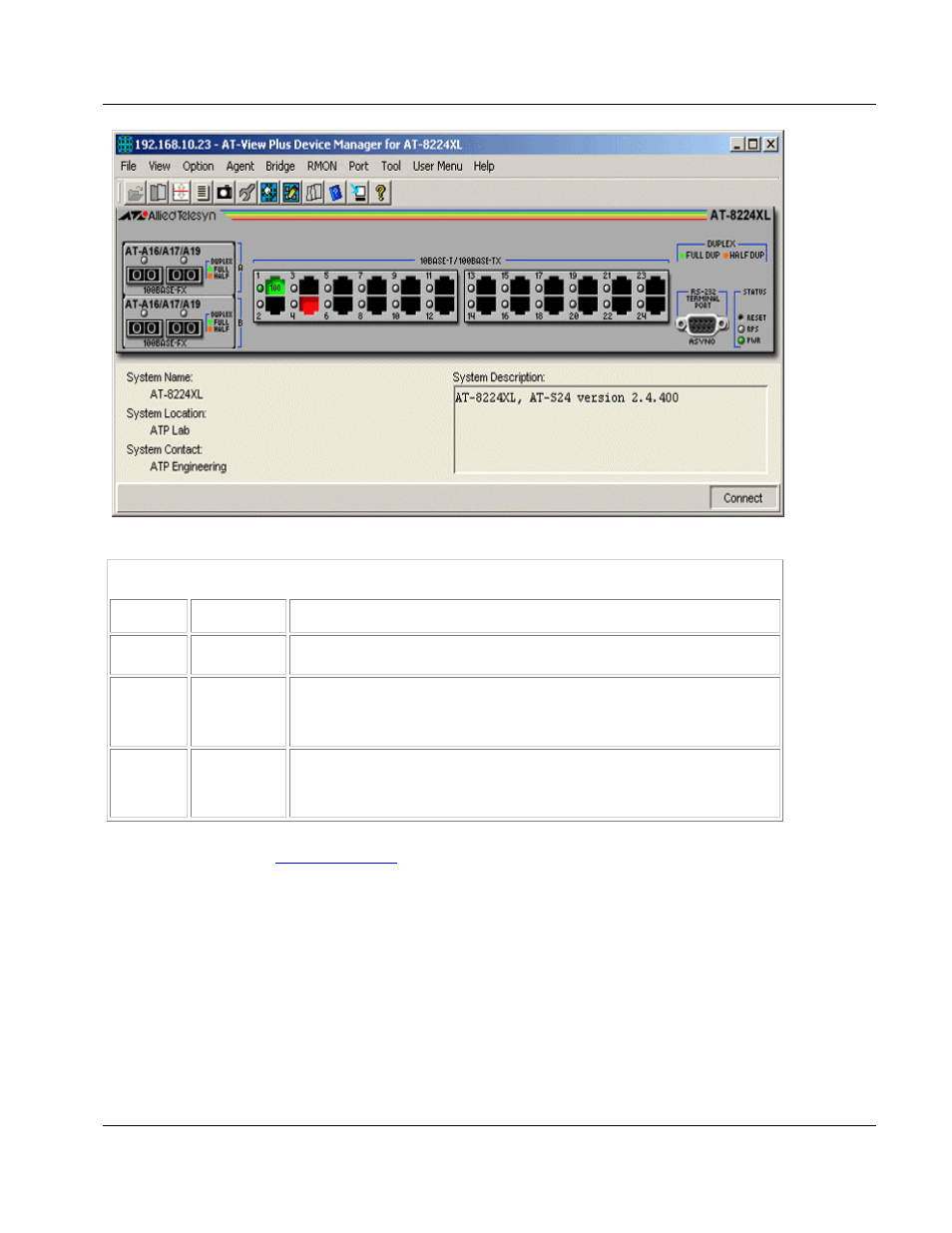Image resolution: width=952 pixels, height=1233 pixels.
Task: Select green port 1 labeled 100
Action: 275,288
